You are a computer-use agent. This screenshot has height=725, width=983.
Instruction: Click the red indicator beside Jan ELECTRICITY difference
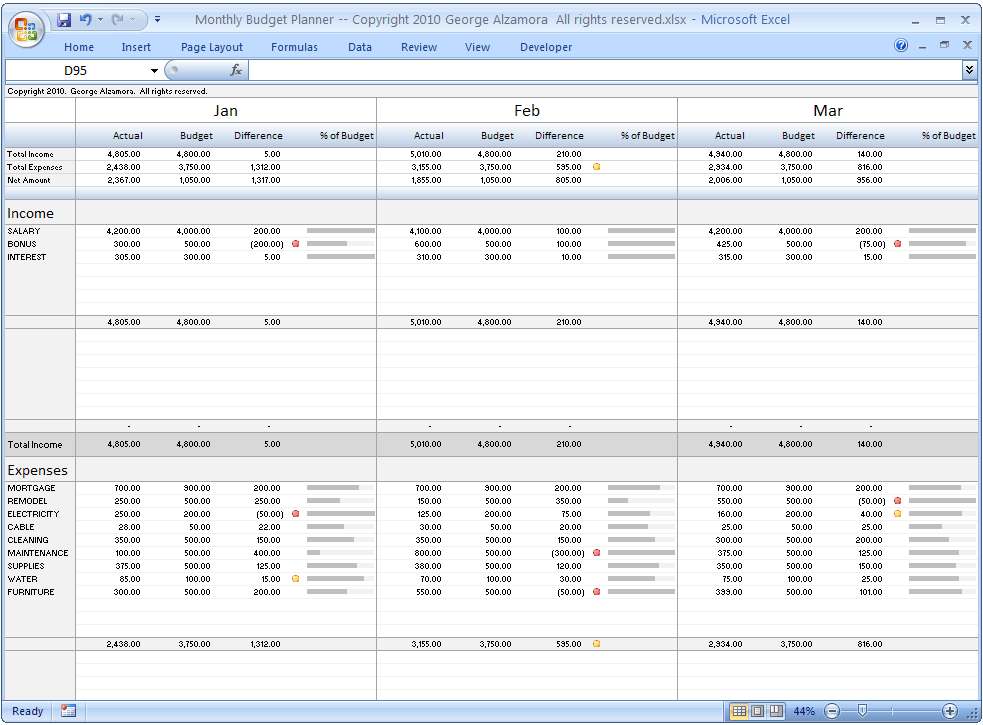295,514
